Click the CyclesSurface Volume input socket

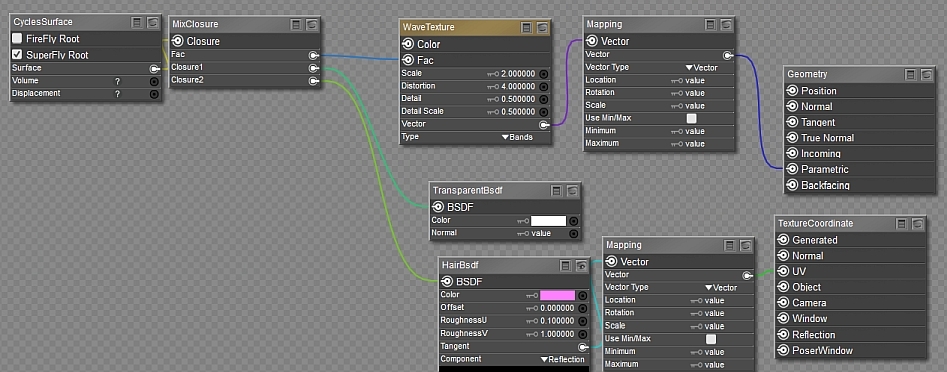click(x=154, y=82)
